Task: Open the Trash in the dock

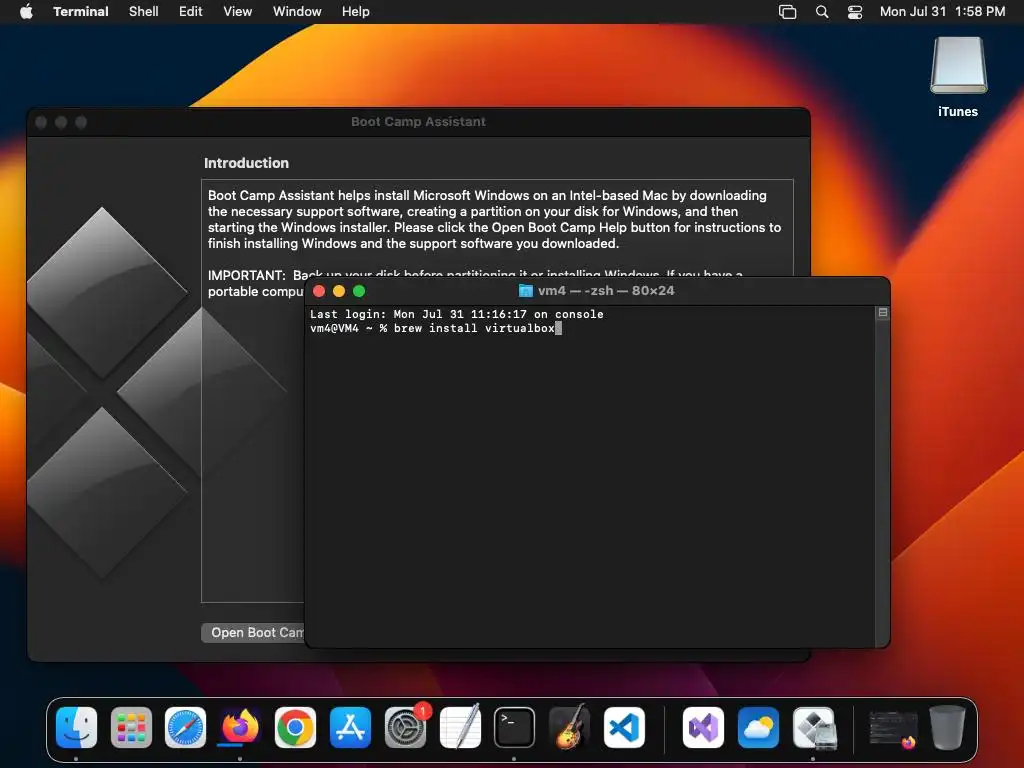Action: (948, 728)
